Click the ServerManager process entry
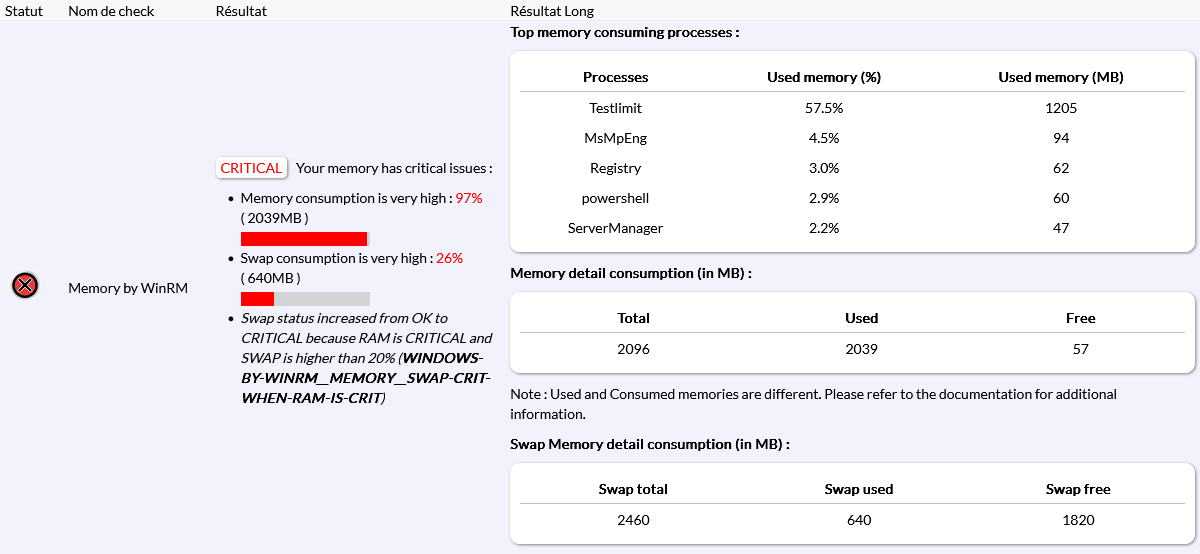This screenshot has width=1200, height=554. point(615,228)
